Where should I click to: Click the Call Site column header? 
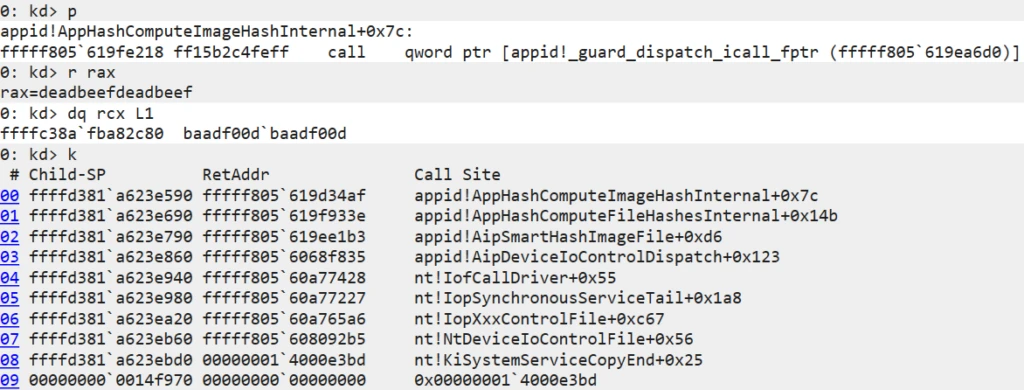[457, 174]
